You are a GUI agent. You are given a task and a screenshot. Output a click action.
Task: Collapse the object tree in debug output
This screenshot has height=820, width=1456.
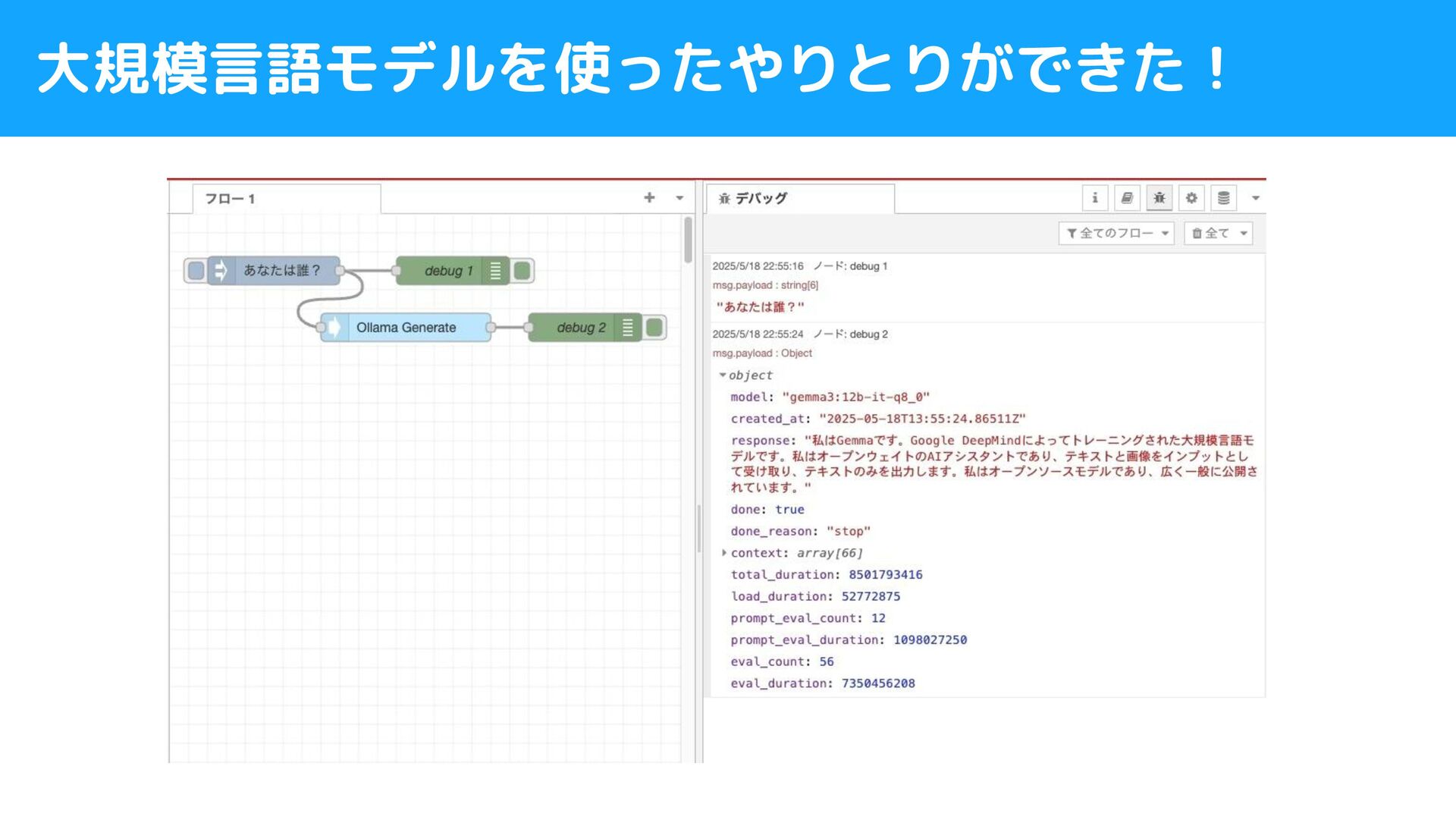(x=723, y=375)
